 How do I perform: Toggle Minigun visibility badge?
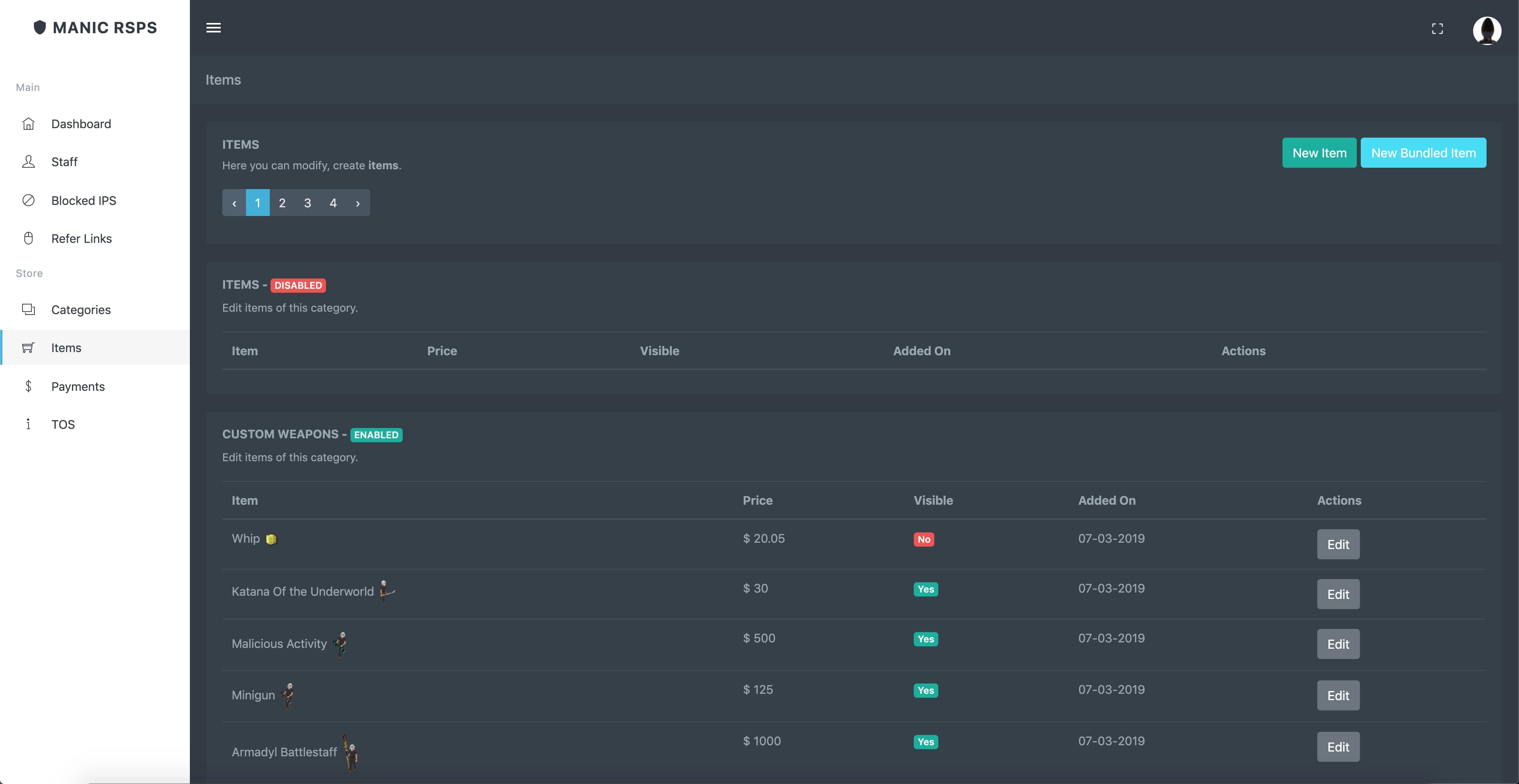coord(925,690)
